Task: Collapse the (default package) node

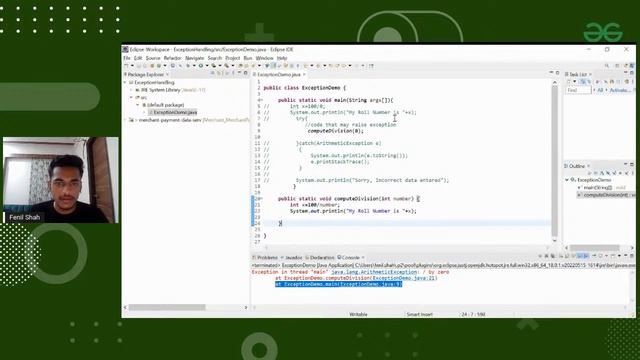Action: [138, 105]
